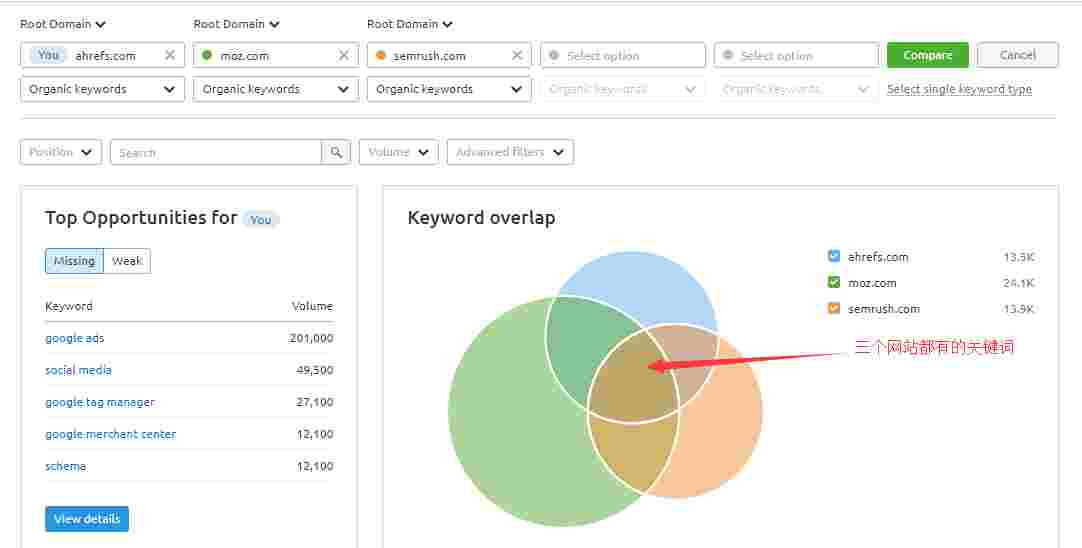Toggle moz.com legend checkbox

[x=834, y=283]
